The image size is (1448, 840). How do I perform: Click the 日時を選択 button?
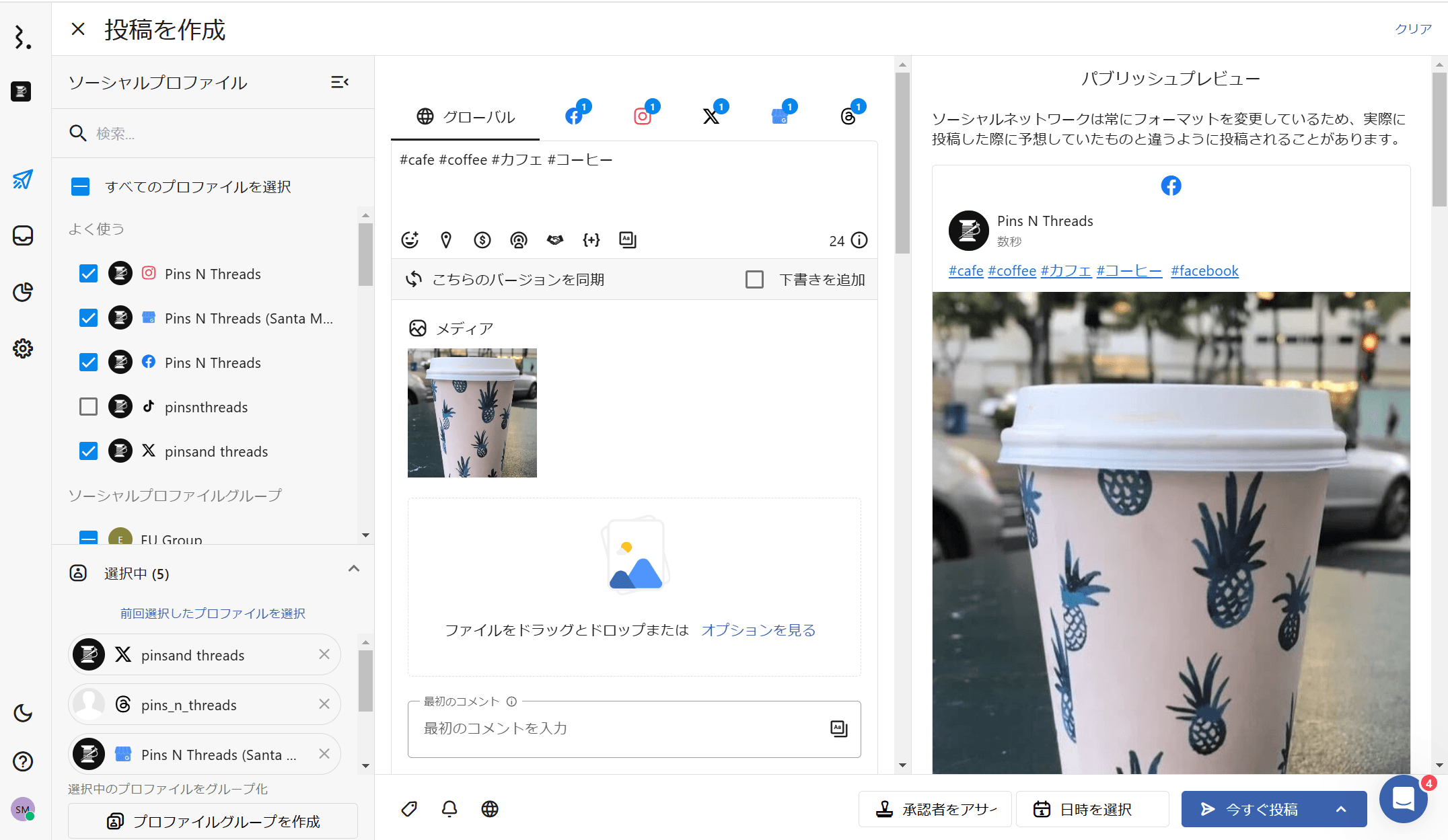pyautogui.click(x=1091, y=809)
